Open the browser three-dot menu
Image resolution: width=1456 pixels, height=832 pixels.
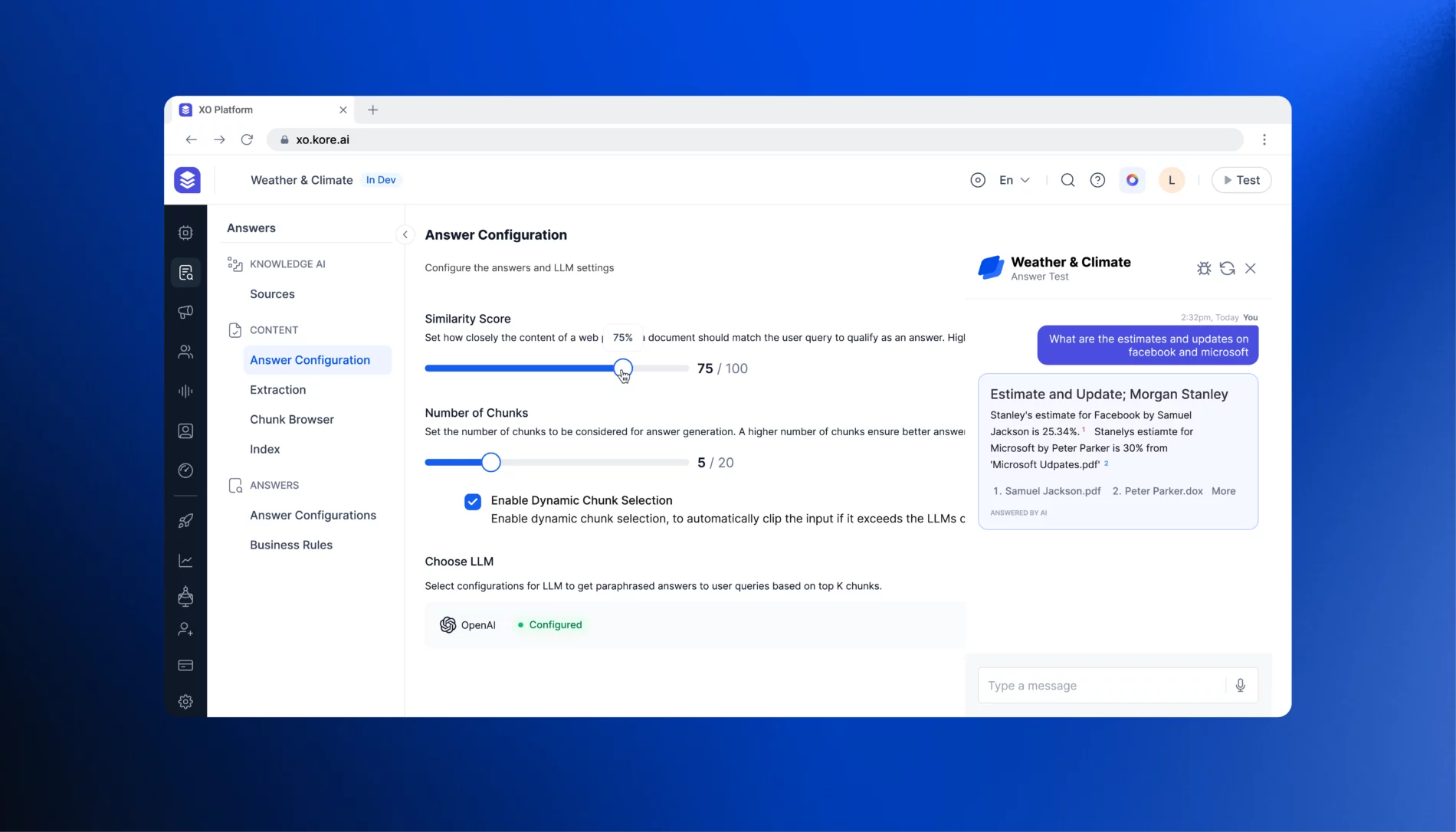coord(1264,139)
